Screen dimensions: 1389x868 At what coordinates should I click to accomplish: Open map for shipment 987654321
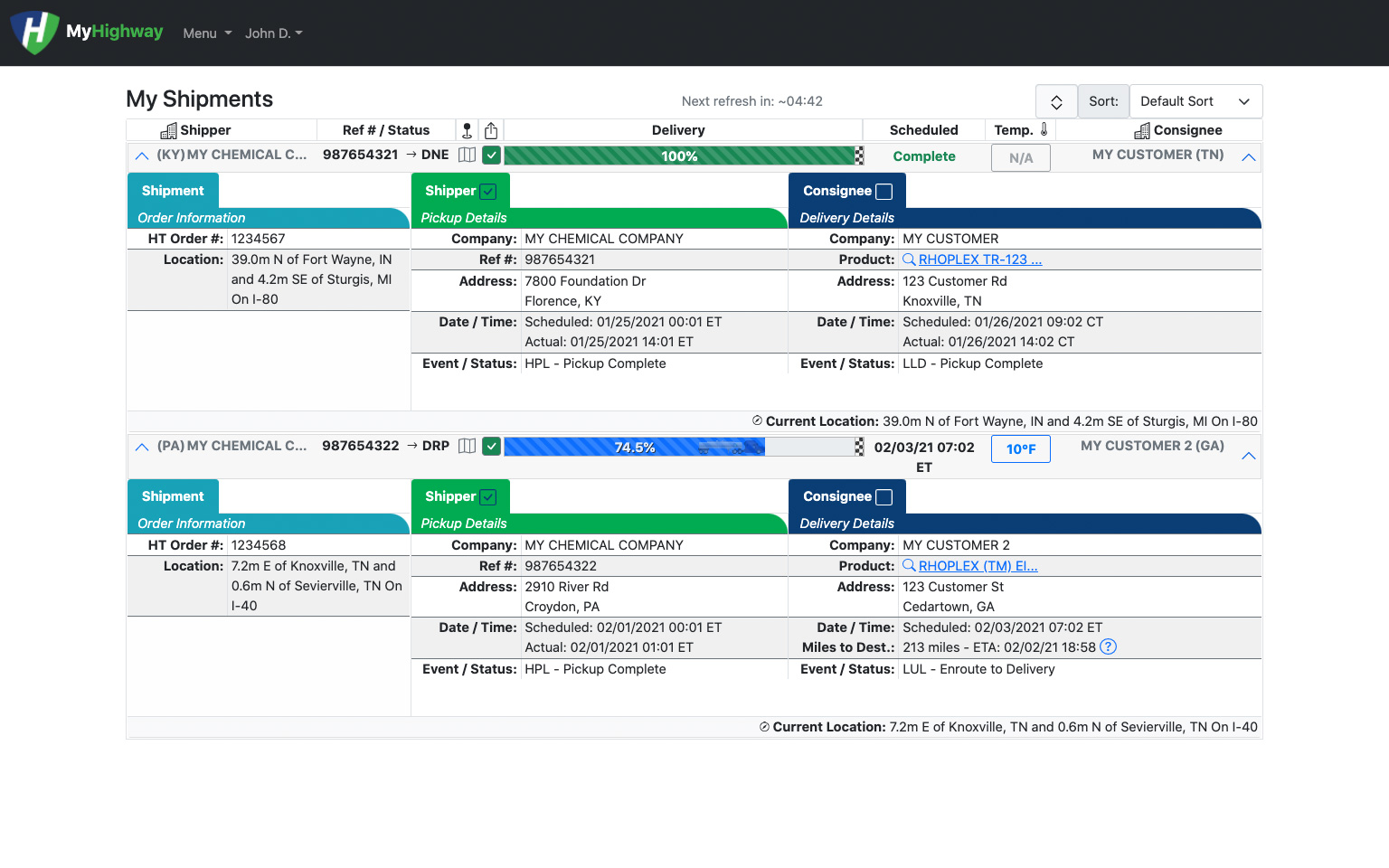pos(467,155)
